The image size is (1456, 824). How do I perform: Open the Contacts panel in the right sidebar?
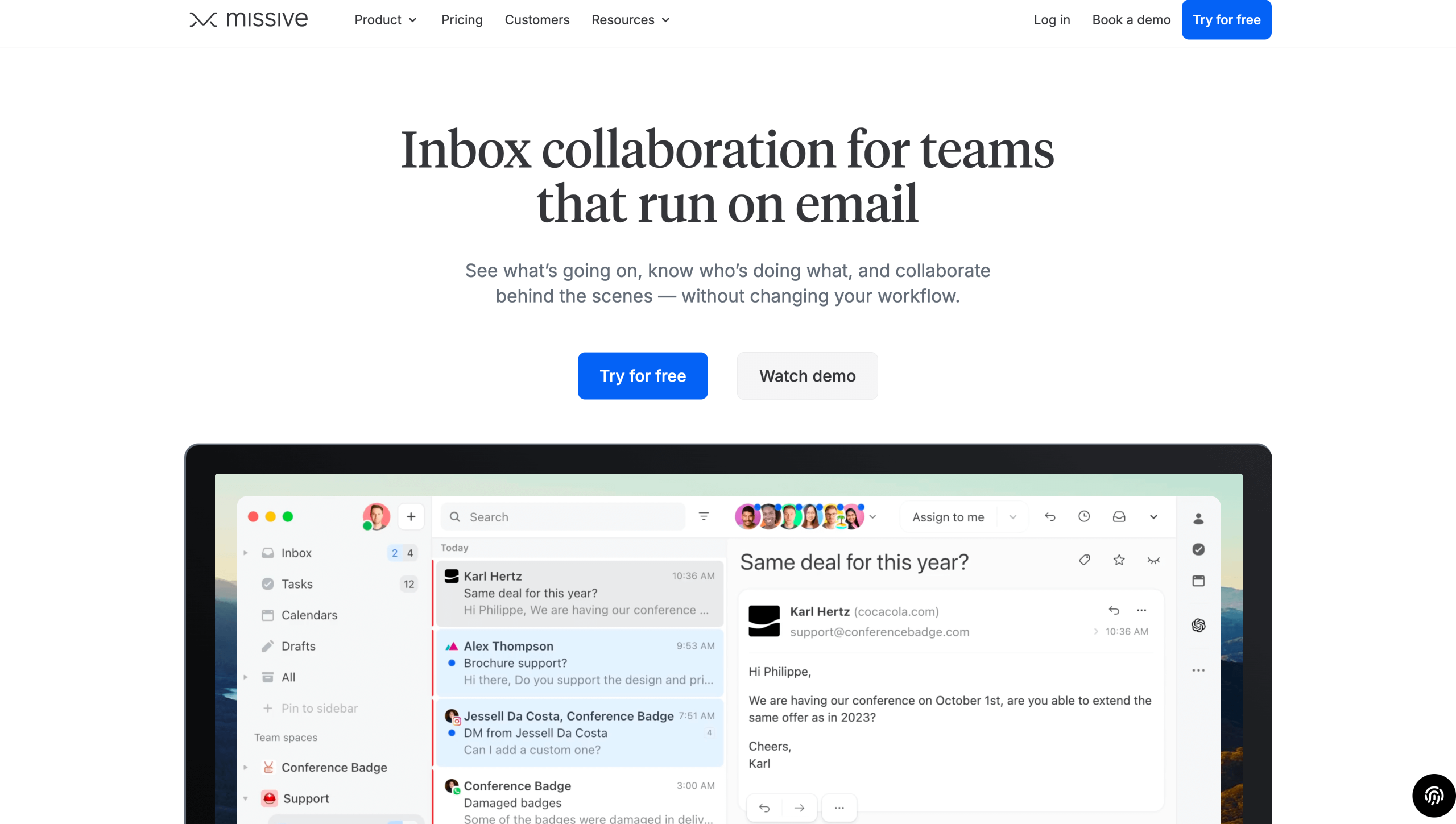pyautogui.click(x=1198, y=517)
